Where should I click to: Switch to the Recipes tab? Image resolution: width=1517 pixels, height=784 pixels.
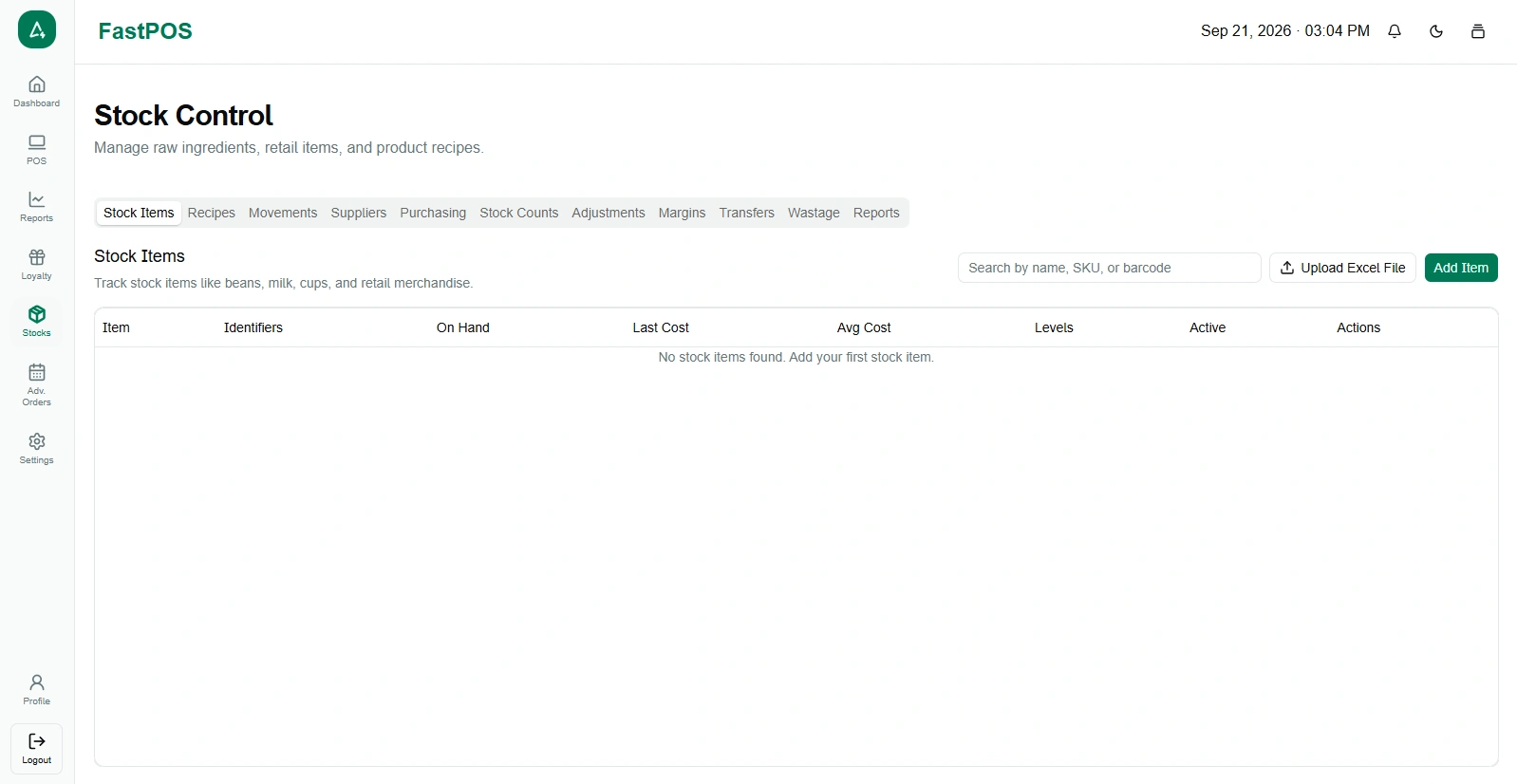(212, 213)
